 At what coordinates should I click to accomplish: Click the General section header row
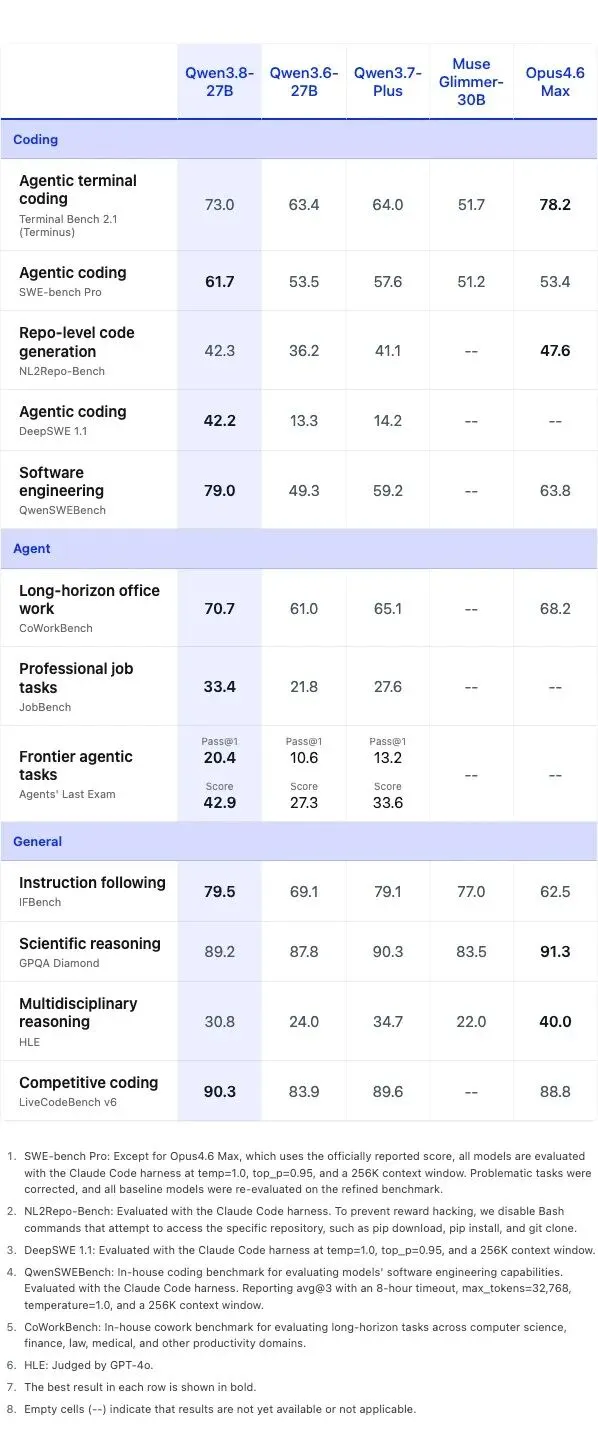click(x=299, y=841)
